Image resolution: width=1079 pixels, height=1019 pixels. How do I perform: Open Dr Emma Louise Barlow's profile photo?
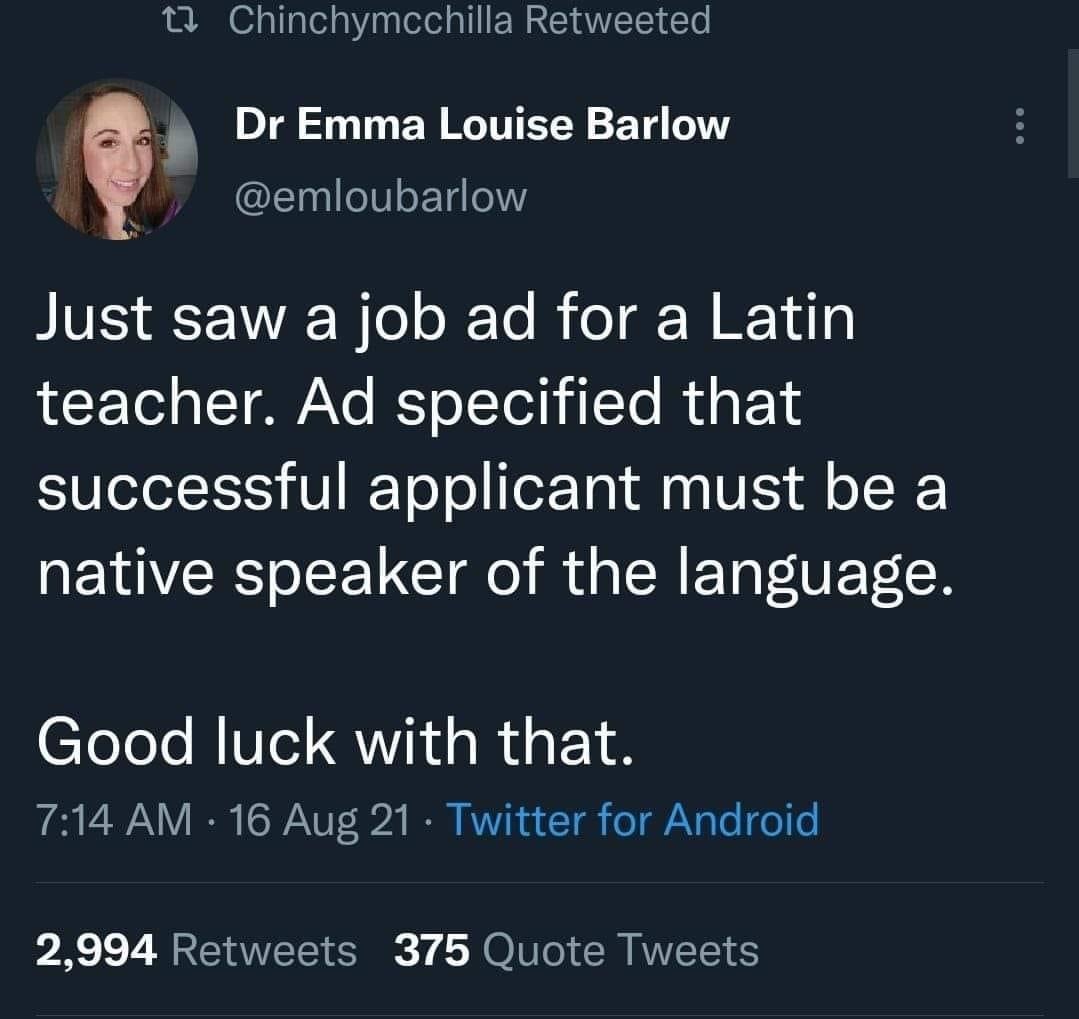(x=116, y=159)
